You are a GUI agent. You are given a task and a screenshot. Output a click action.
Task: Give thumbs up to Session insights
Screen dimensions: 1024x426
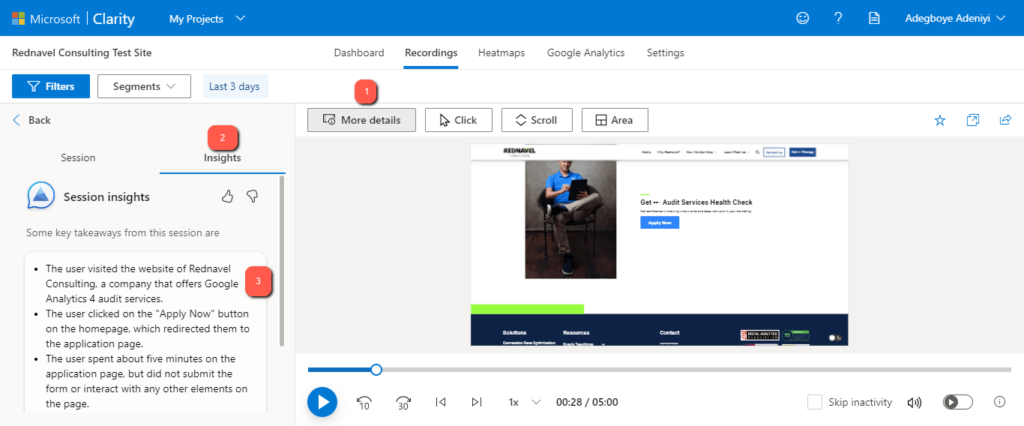[x=227, y=197]
